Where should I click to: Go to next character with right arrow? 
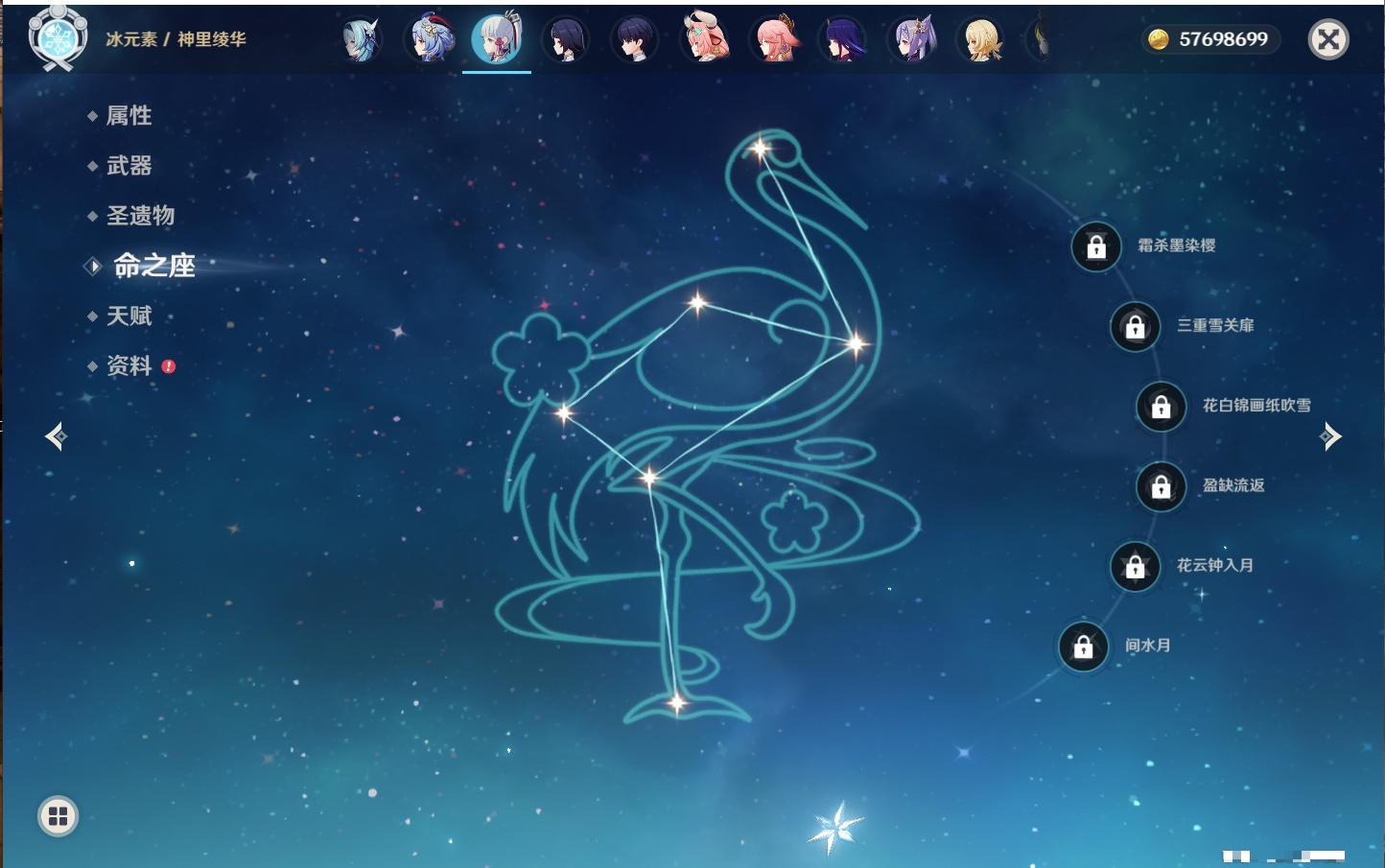click(x=1330, y=436)
